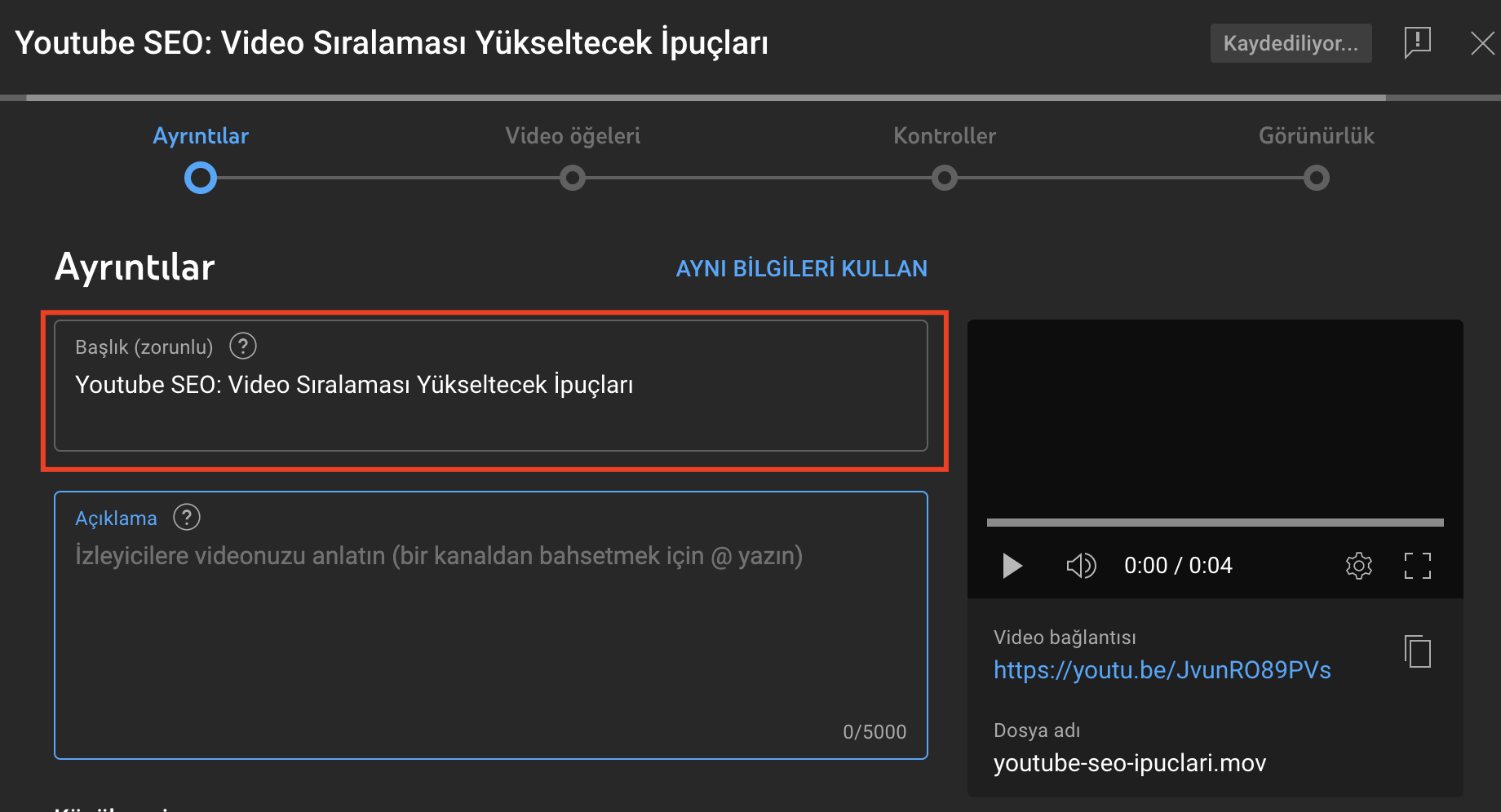
Task: Open the Başlık help question icon
Action: pyautogui.click(x=243, y=346)
